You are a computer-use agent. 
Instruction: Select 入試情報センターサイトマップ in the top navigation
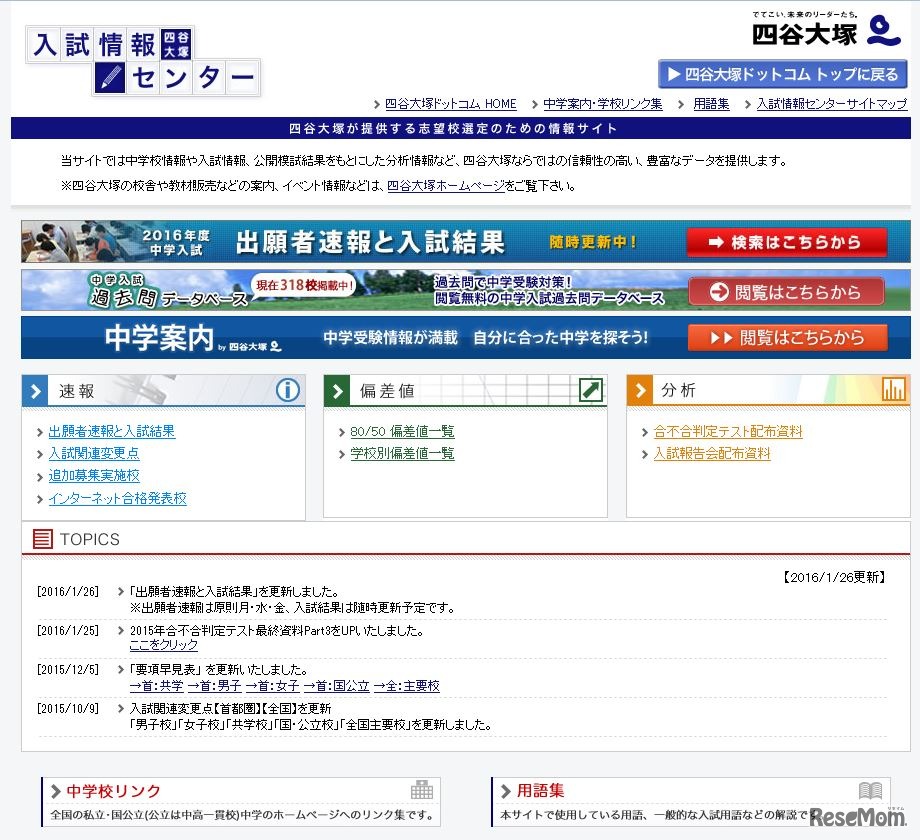click(835, 103)
